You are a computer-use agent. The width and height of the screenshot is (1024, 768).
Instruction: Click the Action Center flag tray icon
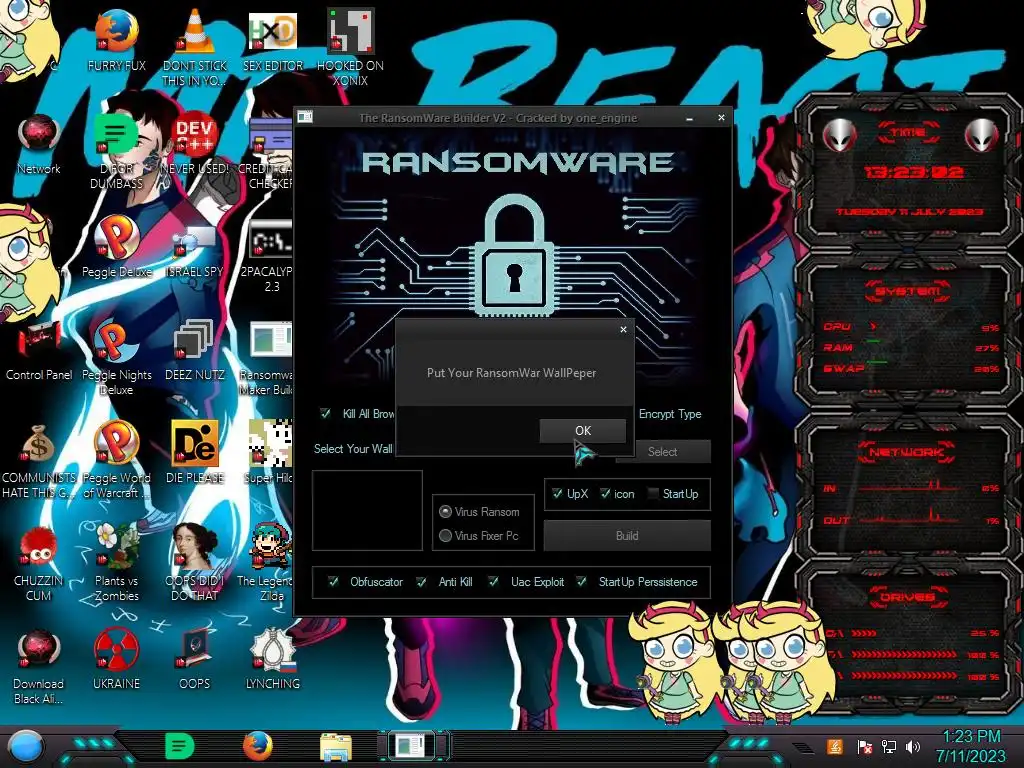[864, 747]
